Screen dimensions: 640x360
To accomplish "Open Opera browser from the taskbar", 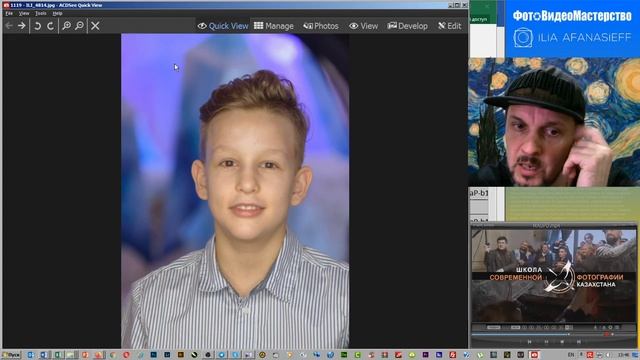I will tap(126, 355).
